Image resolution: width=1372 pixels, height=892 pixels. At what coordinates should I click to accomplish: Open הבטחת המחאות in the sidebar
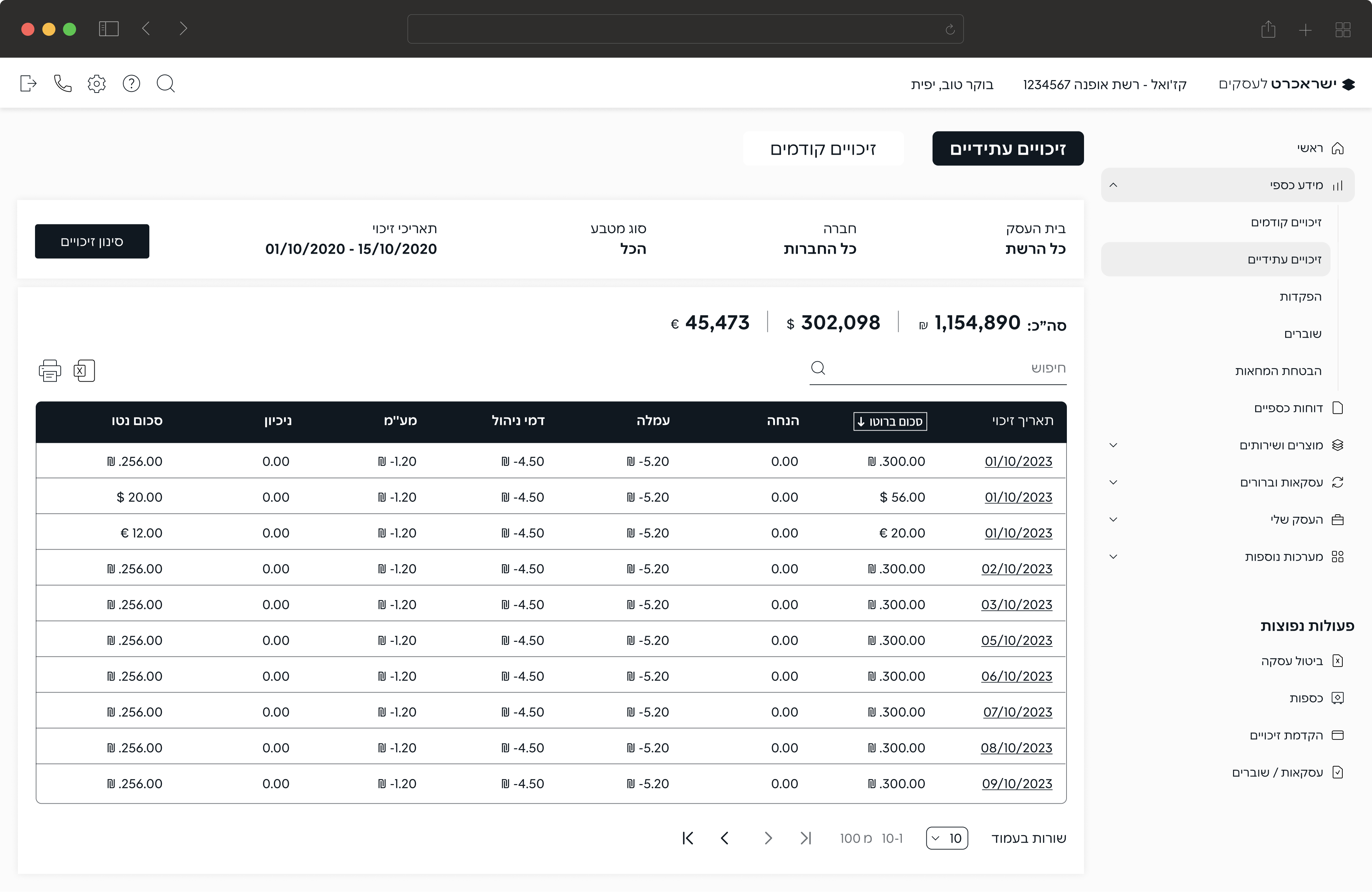[x=1278, y=371]
